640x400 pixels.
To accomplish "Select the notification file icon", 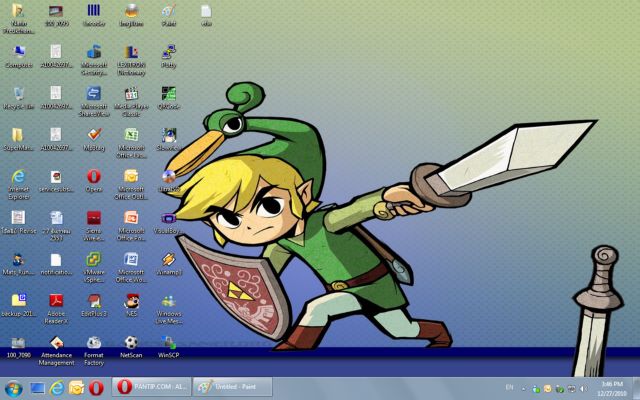I will 56,264.
